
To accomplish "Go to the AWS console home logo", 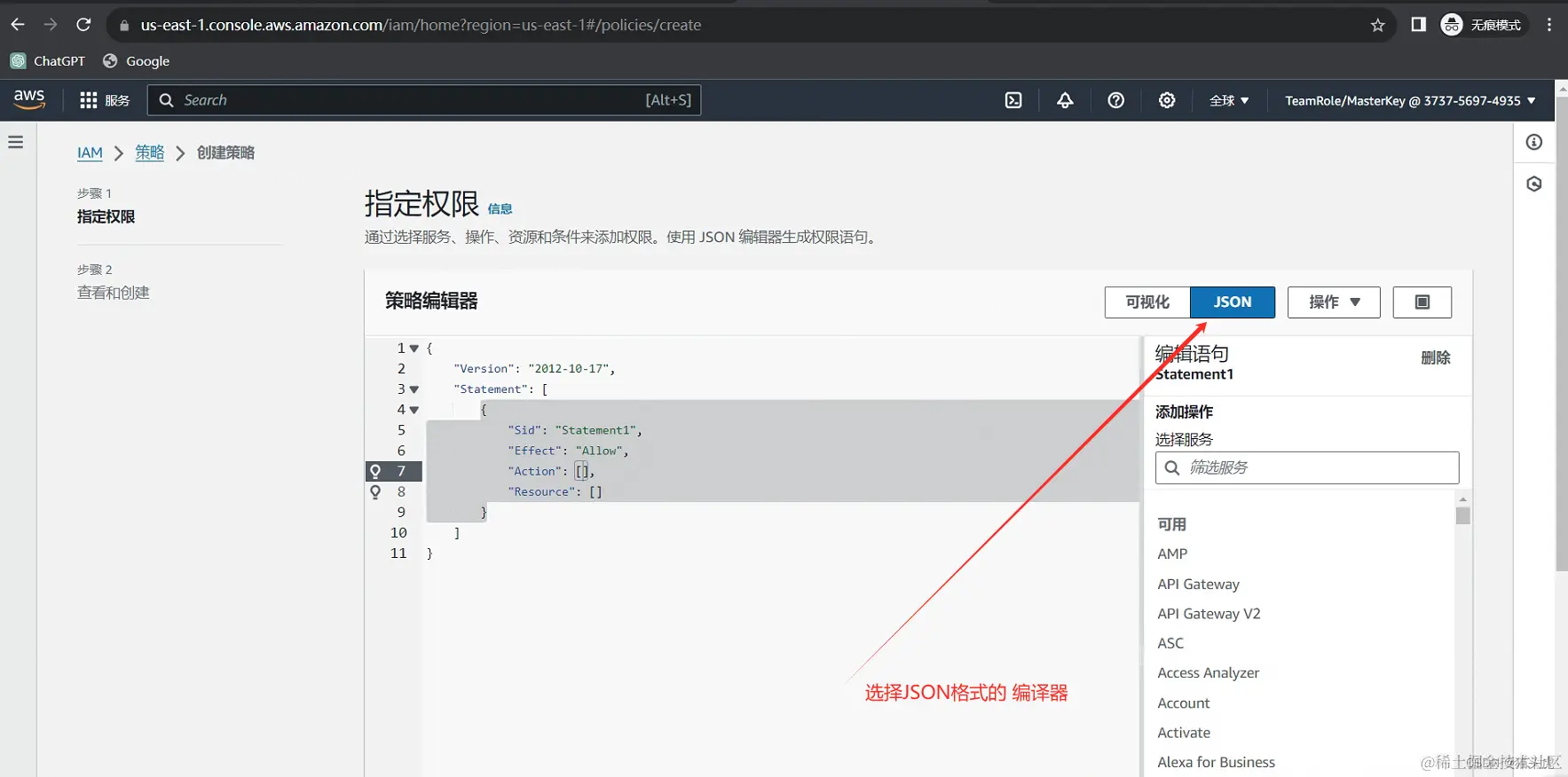I will pos(29,99).
